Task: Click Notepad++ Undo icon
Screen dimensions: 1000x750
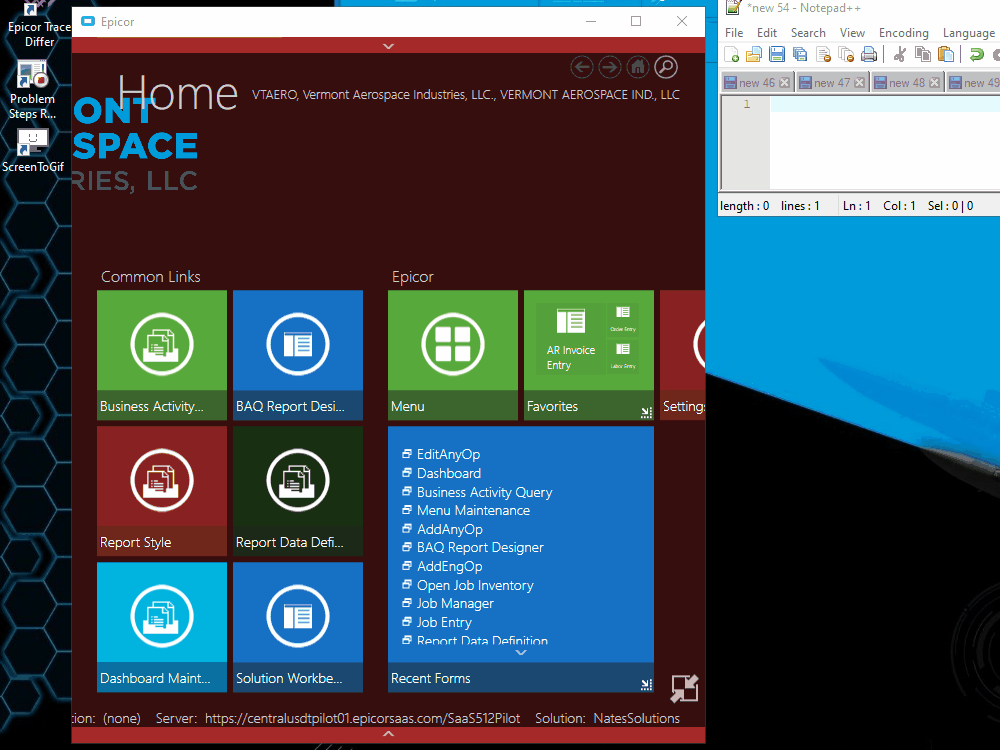Action: click(x=976, y=54)
